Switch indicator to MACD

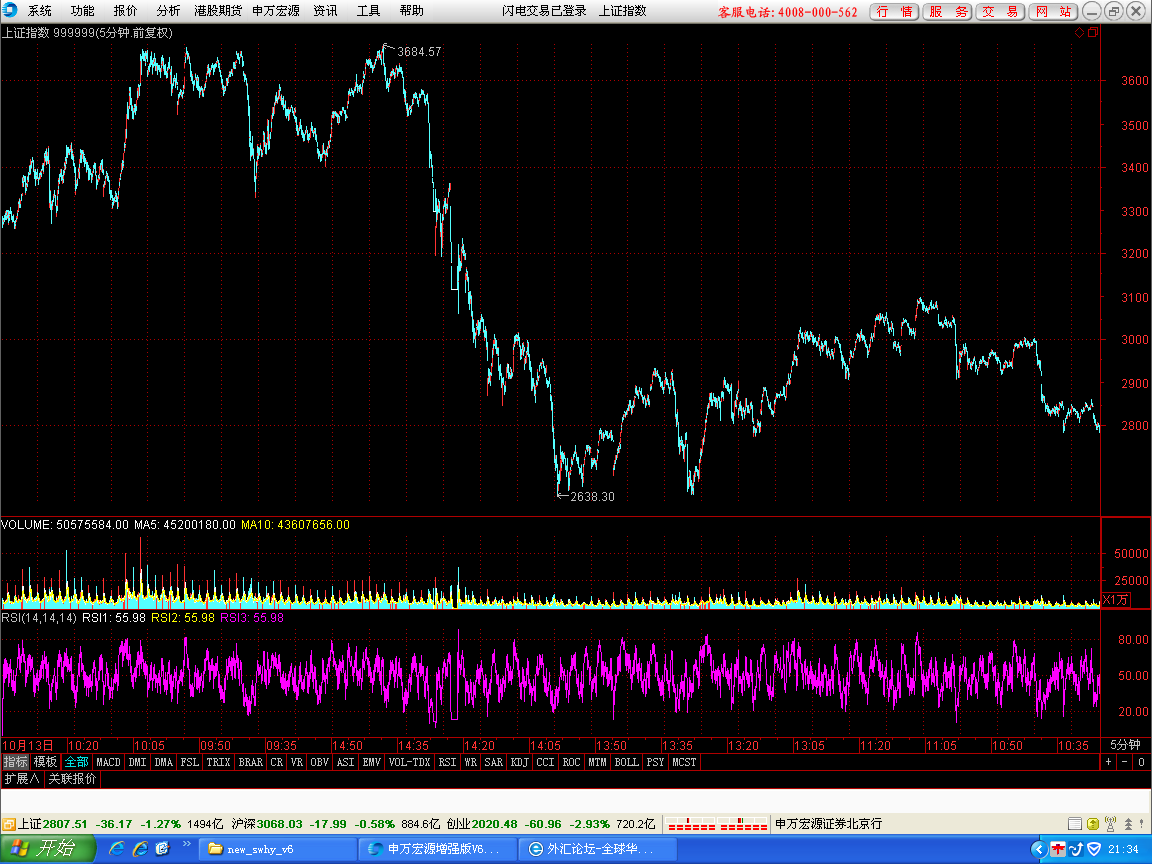click(109, 762)
